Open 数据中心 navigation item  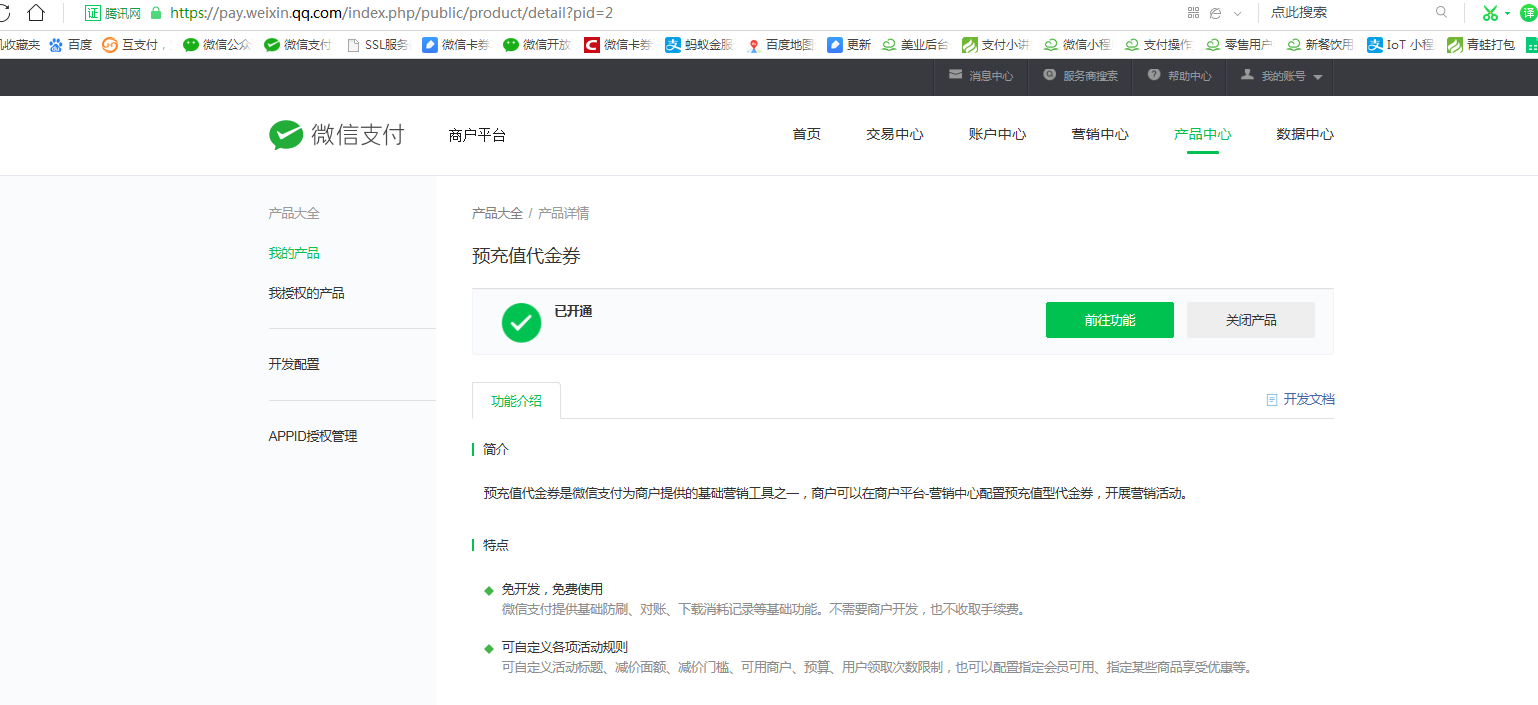pos(1305,134)
